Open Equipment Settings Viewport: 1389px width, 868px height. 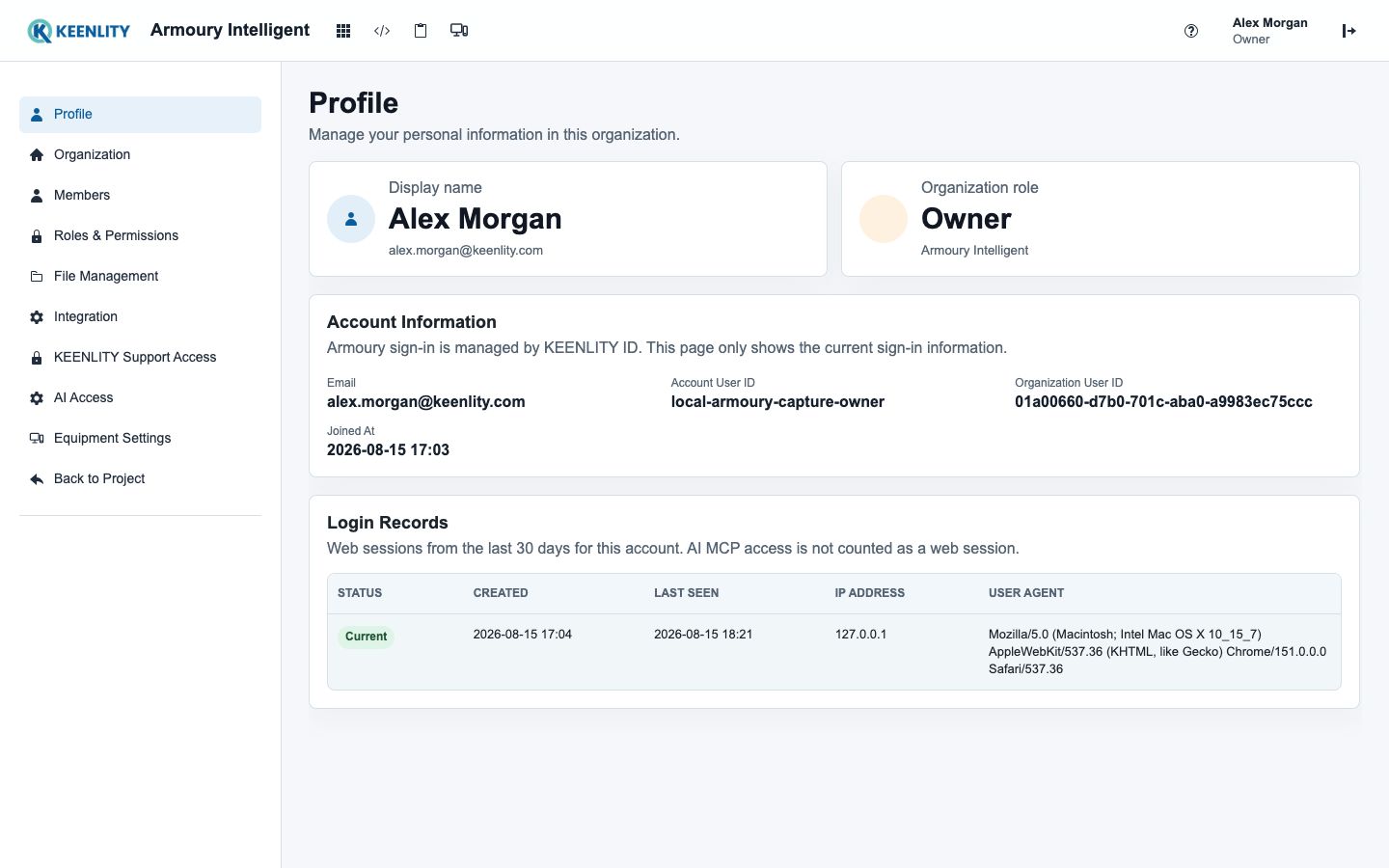pos(140,438)
